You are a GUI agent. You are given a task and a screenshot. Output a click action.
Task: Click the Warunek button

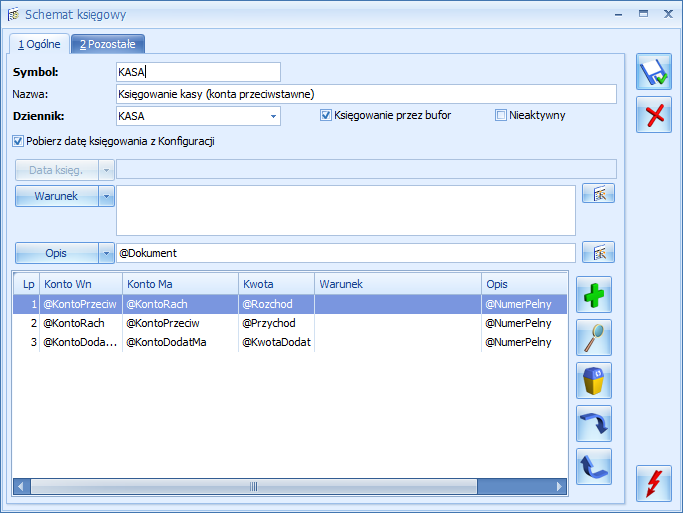(x=57, y=196)
